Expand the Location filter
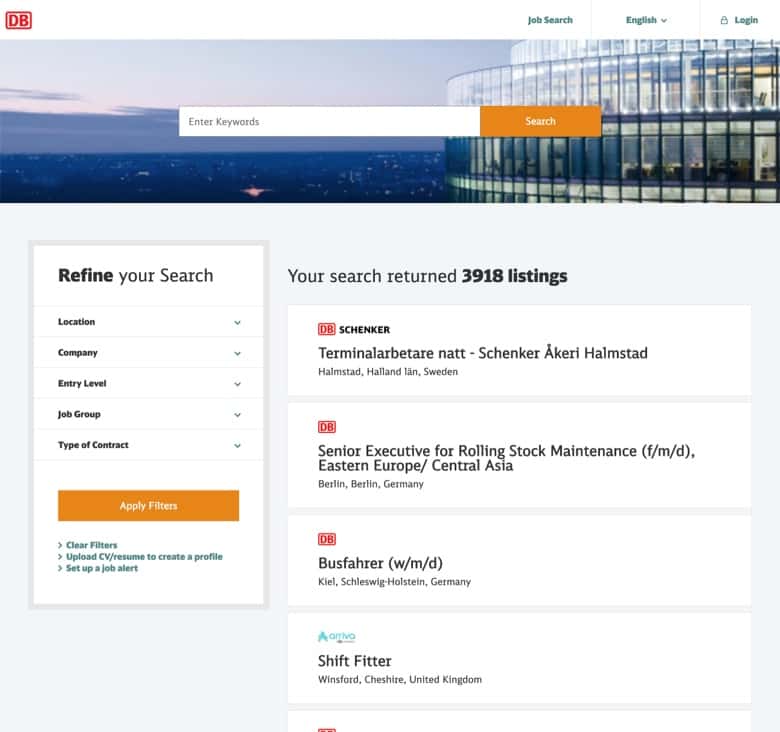780x732 pixels. [149, 322]
